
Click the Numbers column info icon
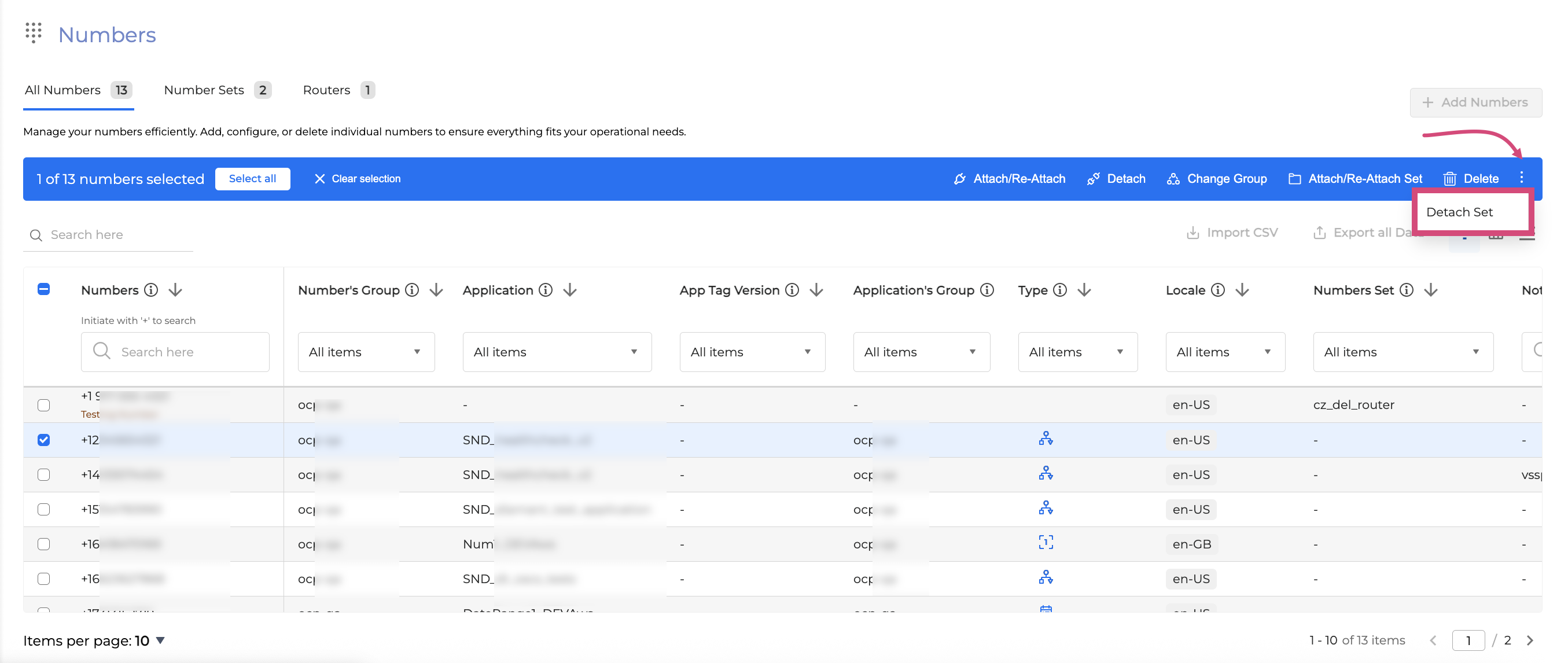151,290
